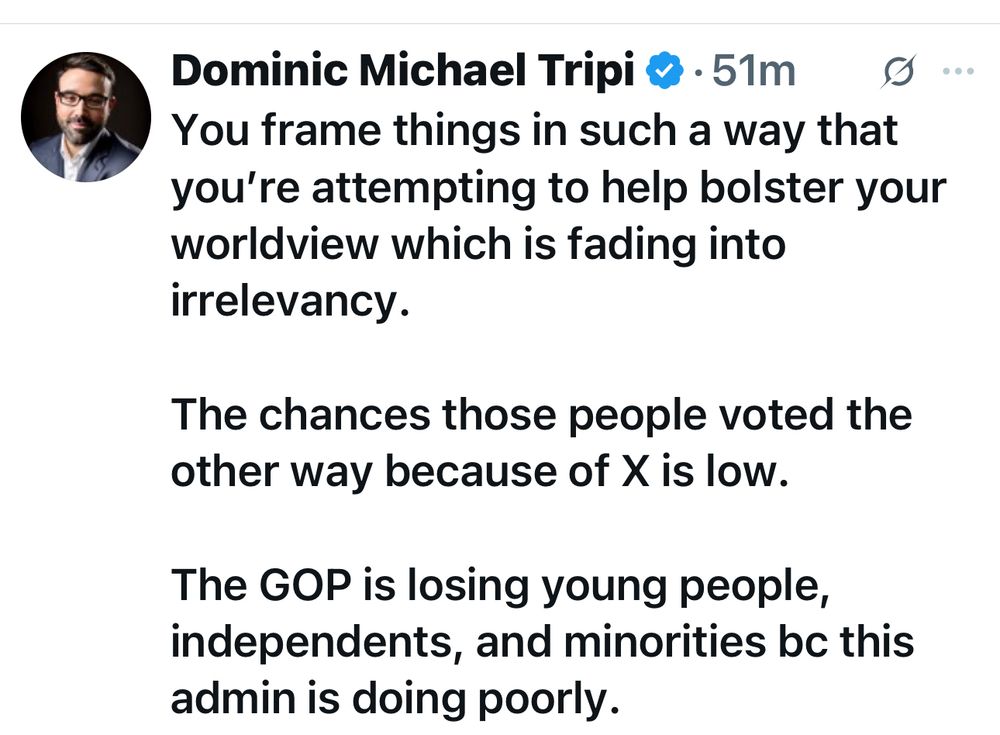
Task: Click the text "admin is doing poorly."
Action: (389, 699)
